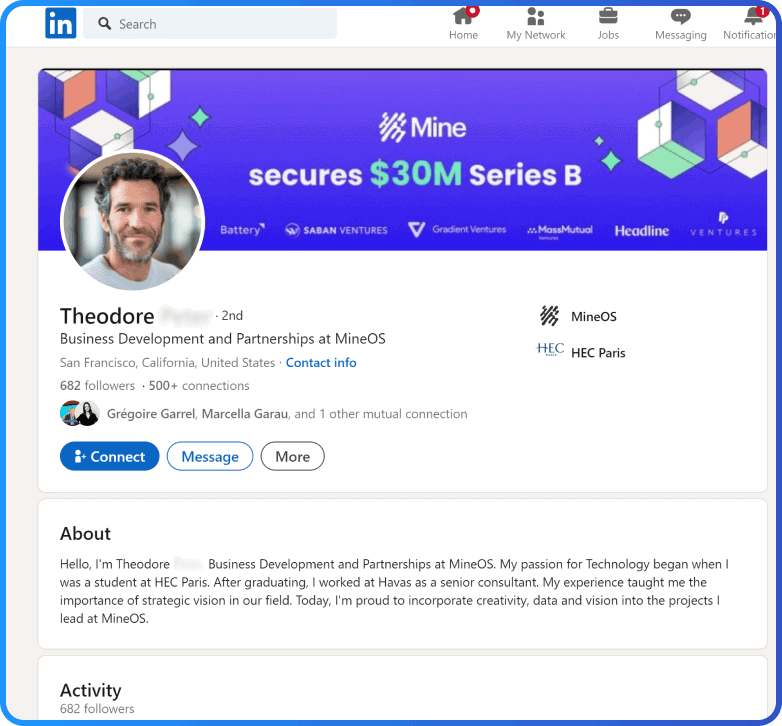Go to the Jobs briefcase icon
The height and width of the screenshot is (726, 782).
tap(608, 17)
